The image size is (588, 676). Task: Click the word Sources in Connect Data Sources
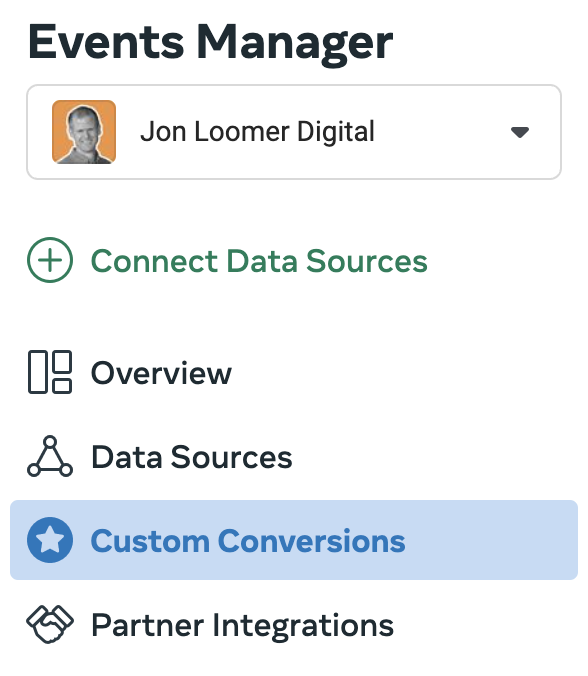coord(366,261)
